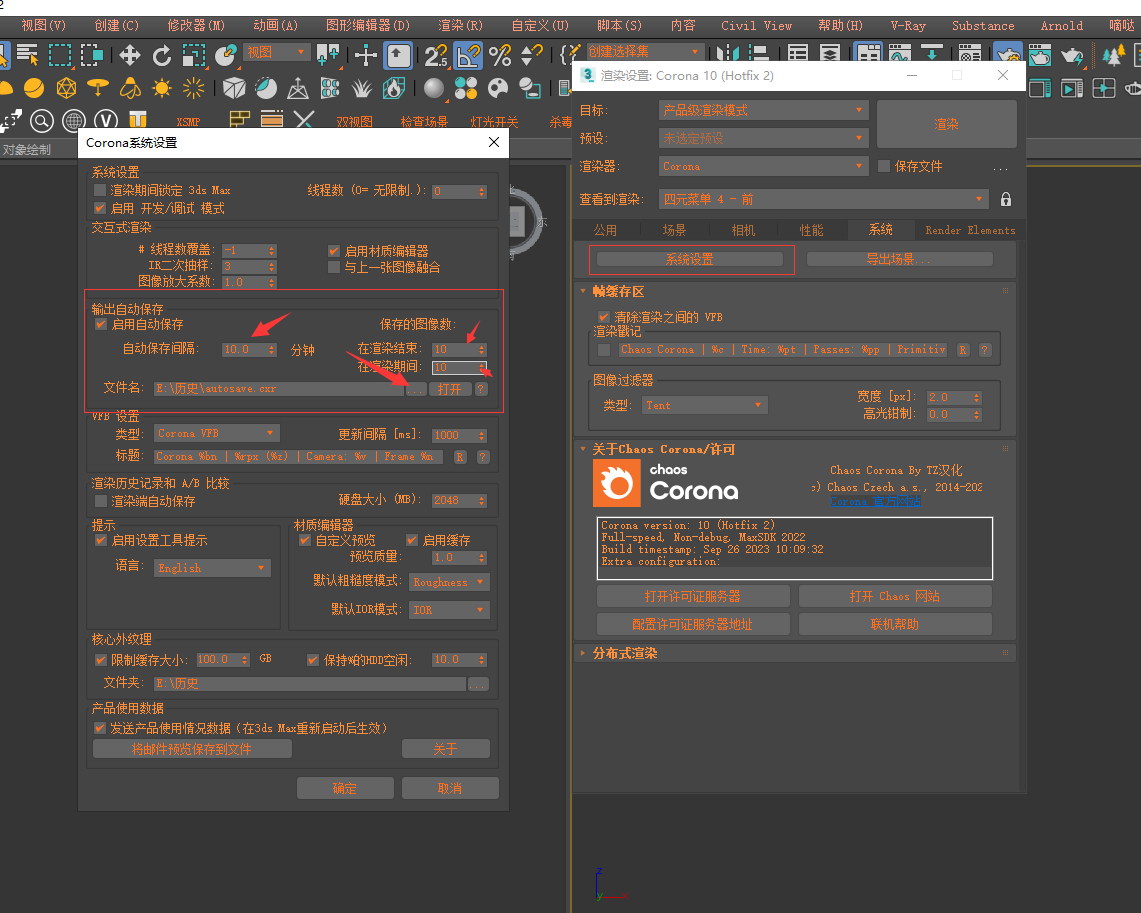Click the select and manipulate icon
1141x913 pixels.
pyautogui.click(x=365, y=55)
